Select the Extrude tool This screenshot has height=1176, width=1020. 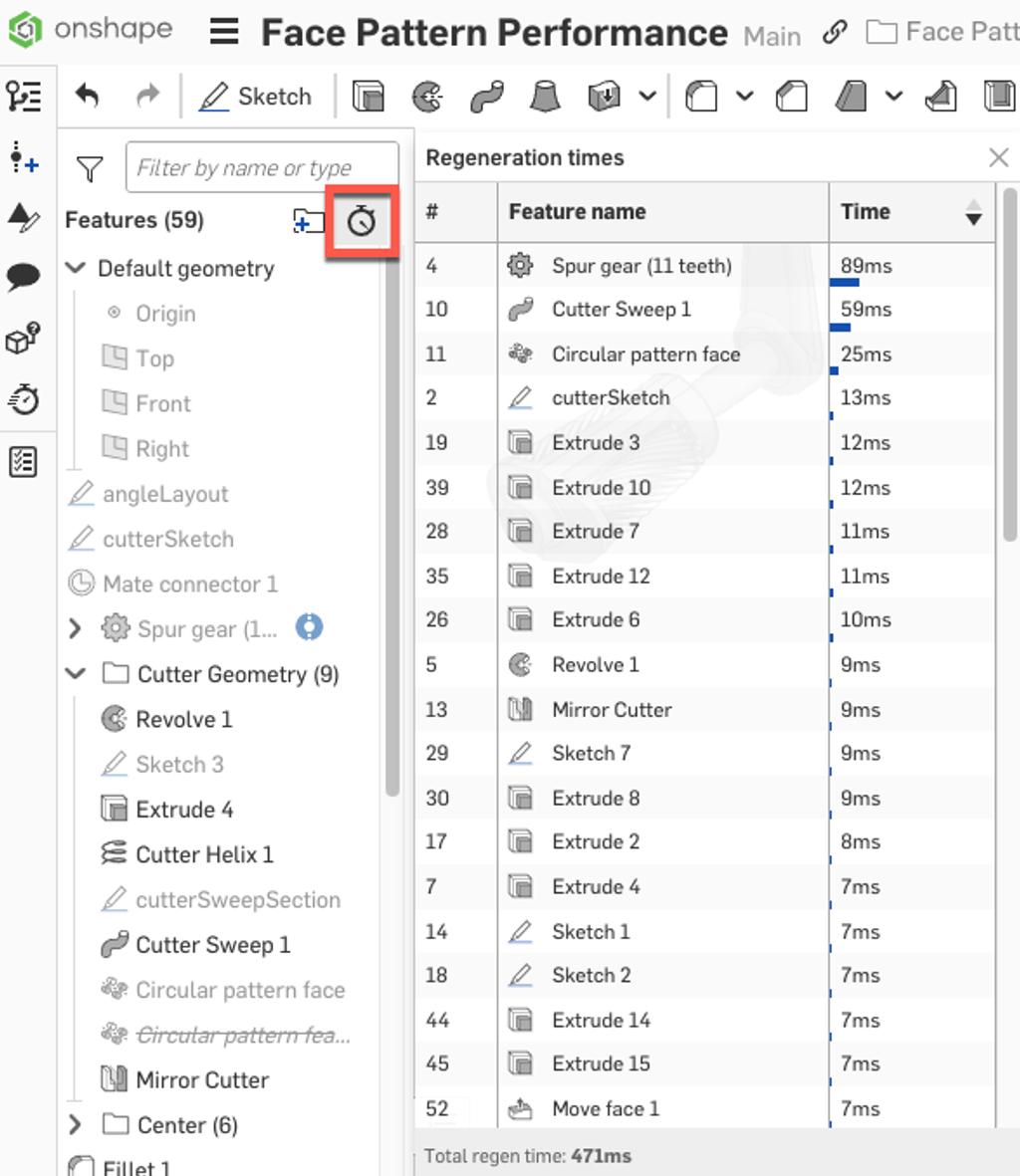[x=370, y=96]
